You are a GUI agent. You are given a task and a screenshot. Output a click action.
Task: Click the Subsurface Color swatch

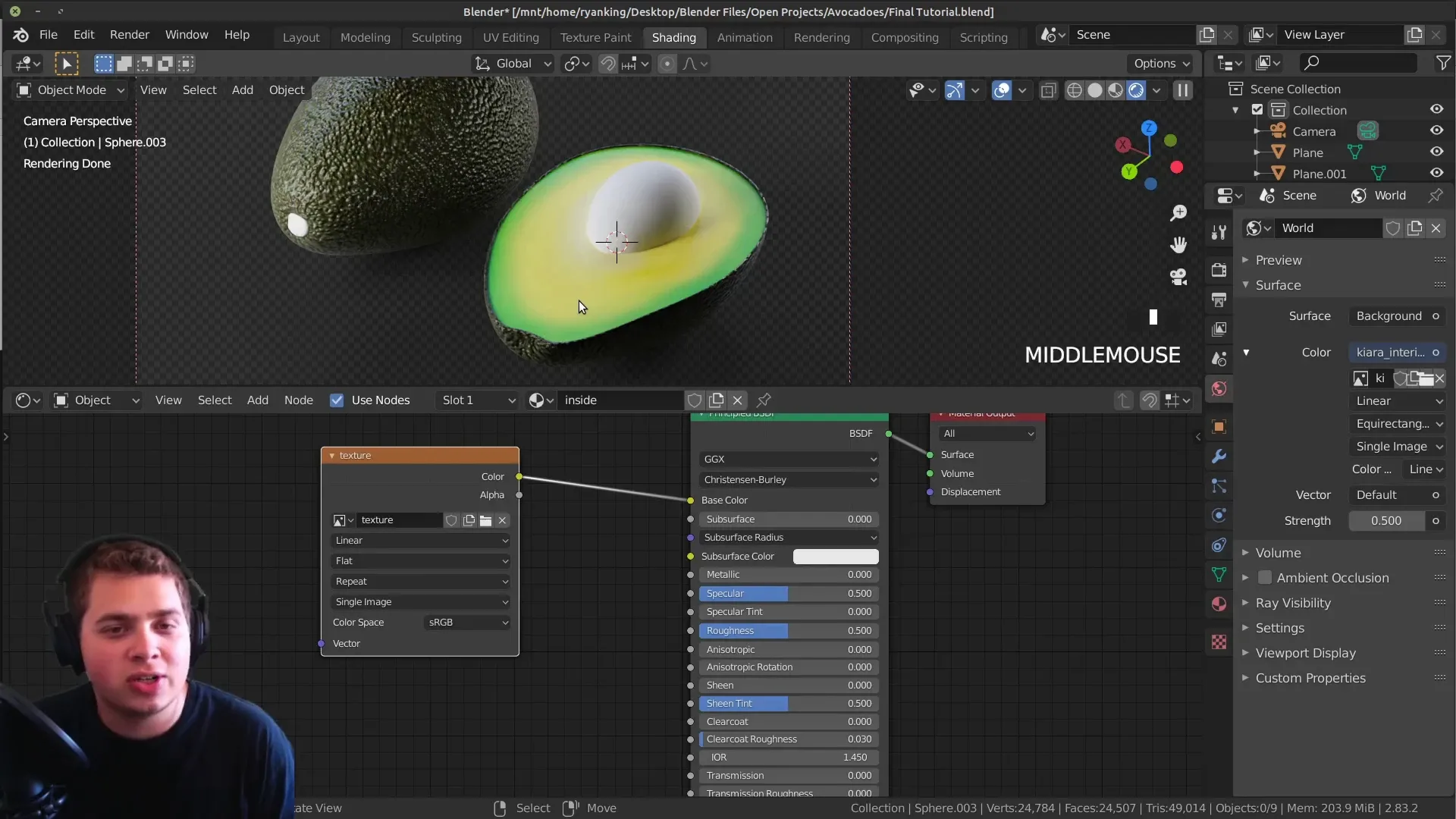pos(834,555)
